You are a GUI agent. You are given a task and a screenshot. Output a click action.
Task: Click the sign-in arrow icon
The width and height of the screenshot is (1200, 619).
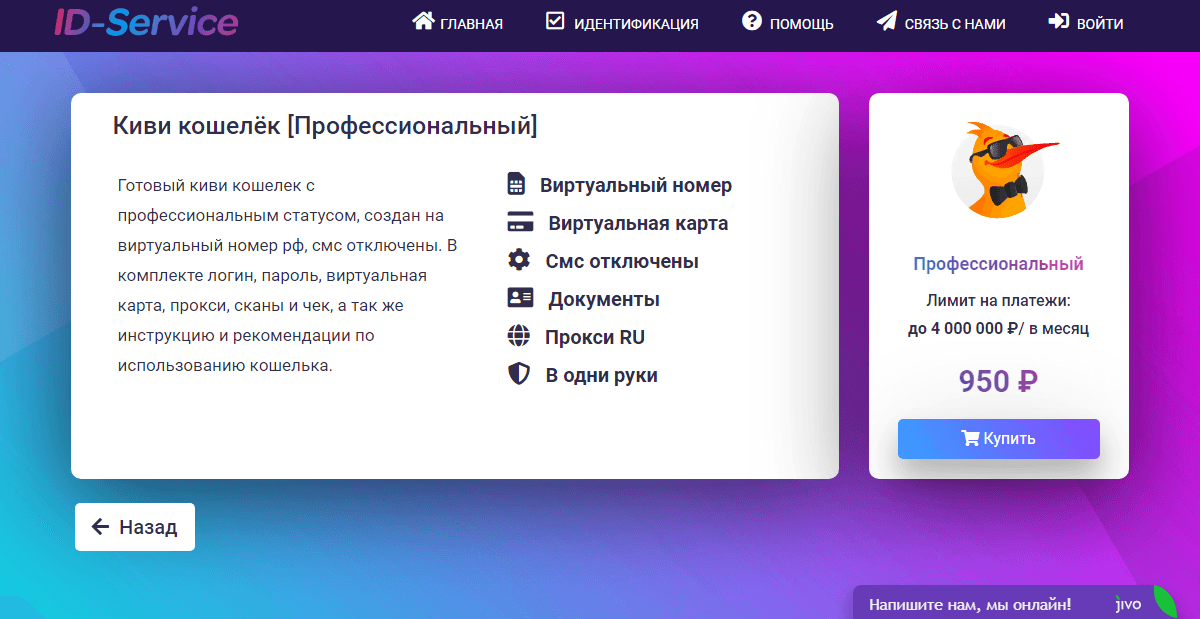tap(1058, 22)
